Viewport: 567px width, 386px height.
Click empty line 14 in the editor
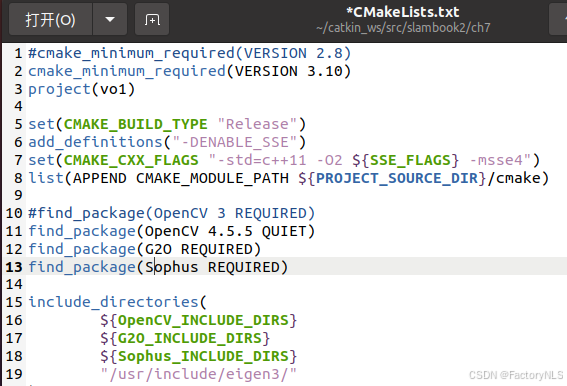(x=297, y=284)
